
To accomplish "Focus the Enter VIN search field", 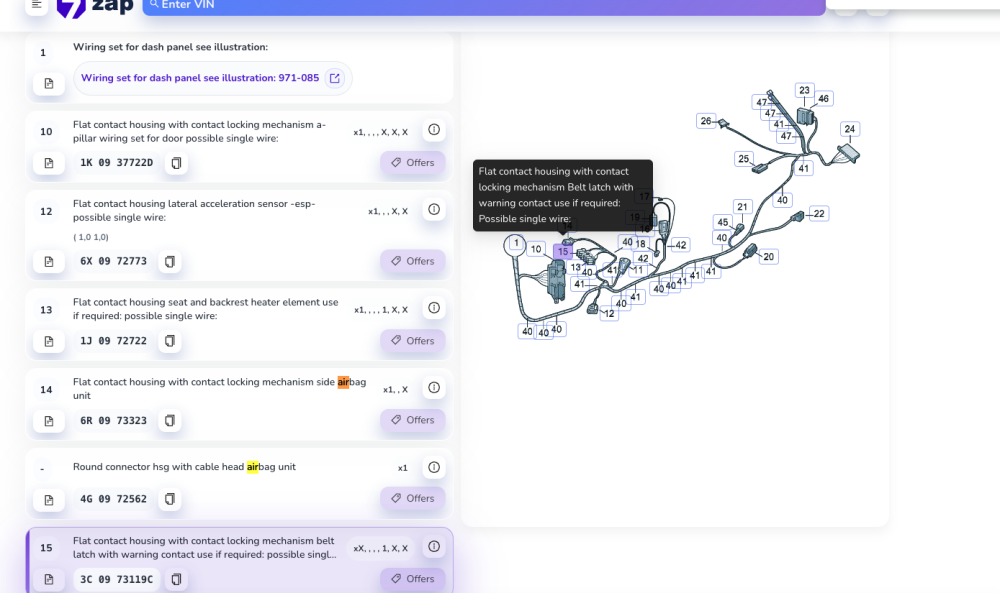I will (483, 6).
